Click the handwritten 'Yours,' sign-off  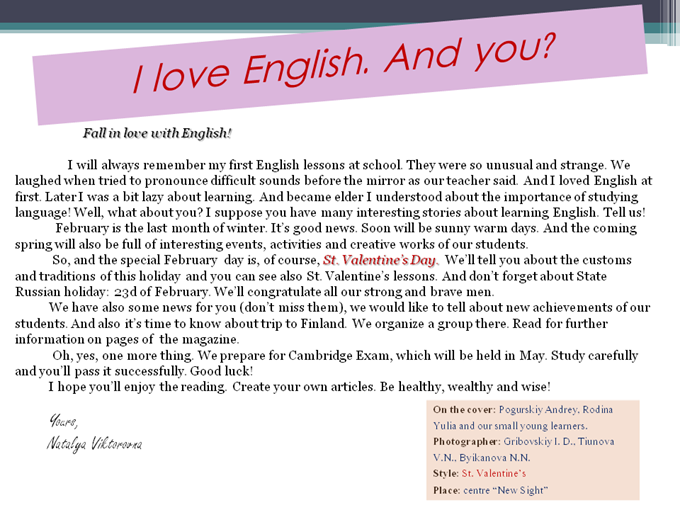(x=63, y=420)
